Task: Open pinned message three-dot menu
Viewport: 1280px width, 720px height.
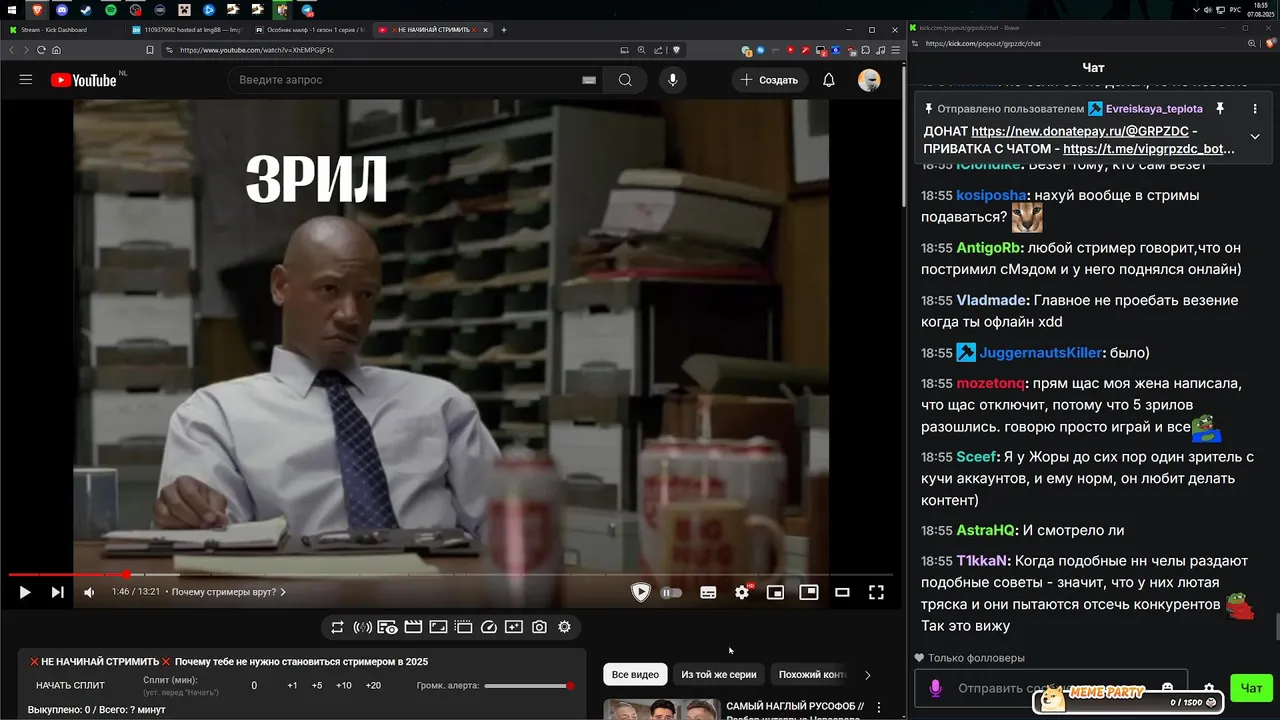Action: (1255, 108)
